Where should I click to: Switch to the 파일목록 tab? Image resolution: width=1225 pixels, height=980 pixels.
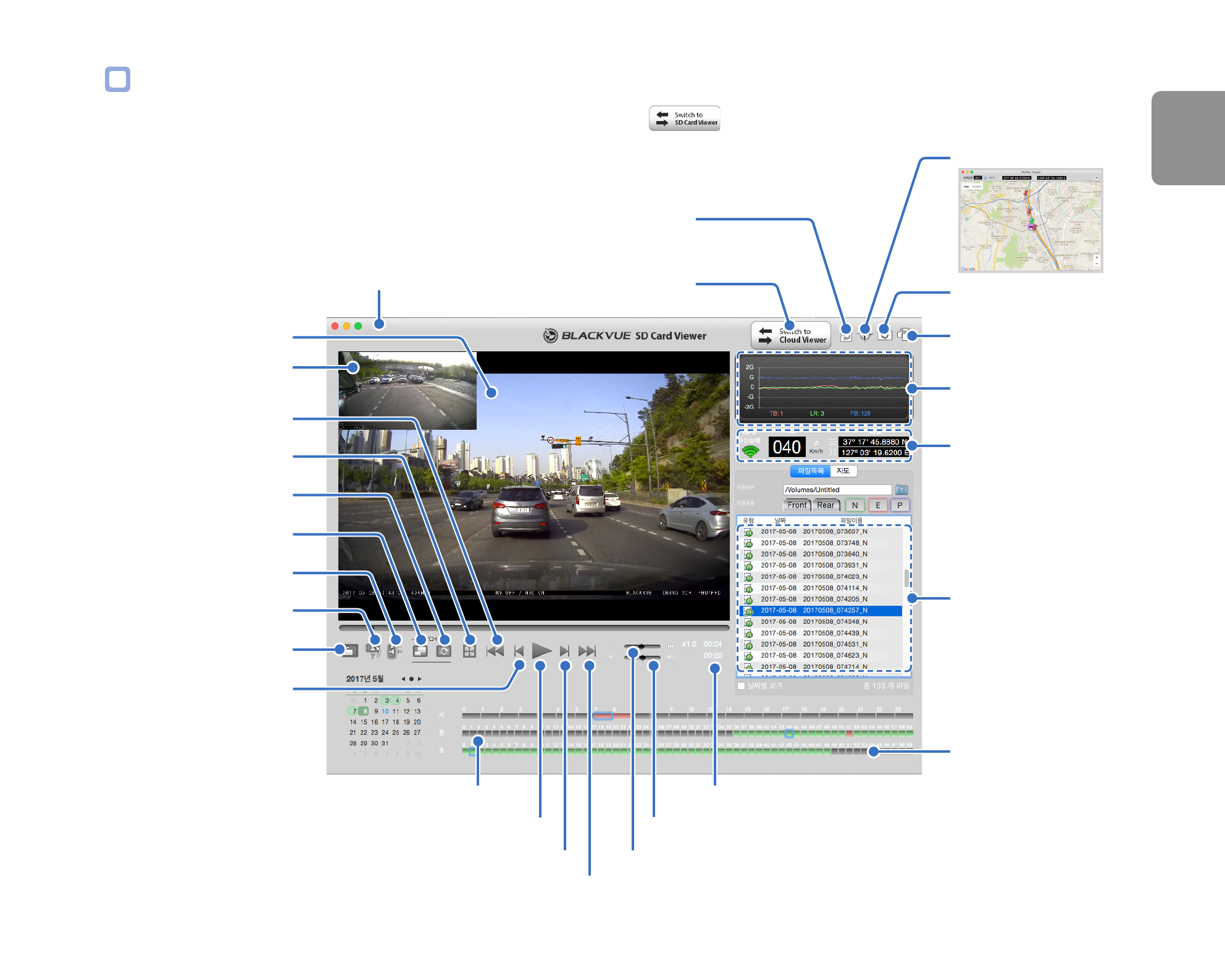[810, 471]
